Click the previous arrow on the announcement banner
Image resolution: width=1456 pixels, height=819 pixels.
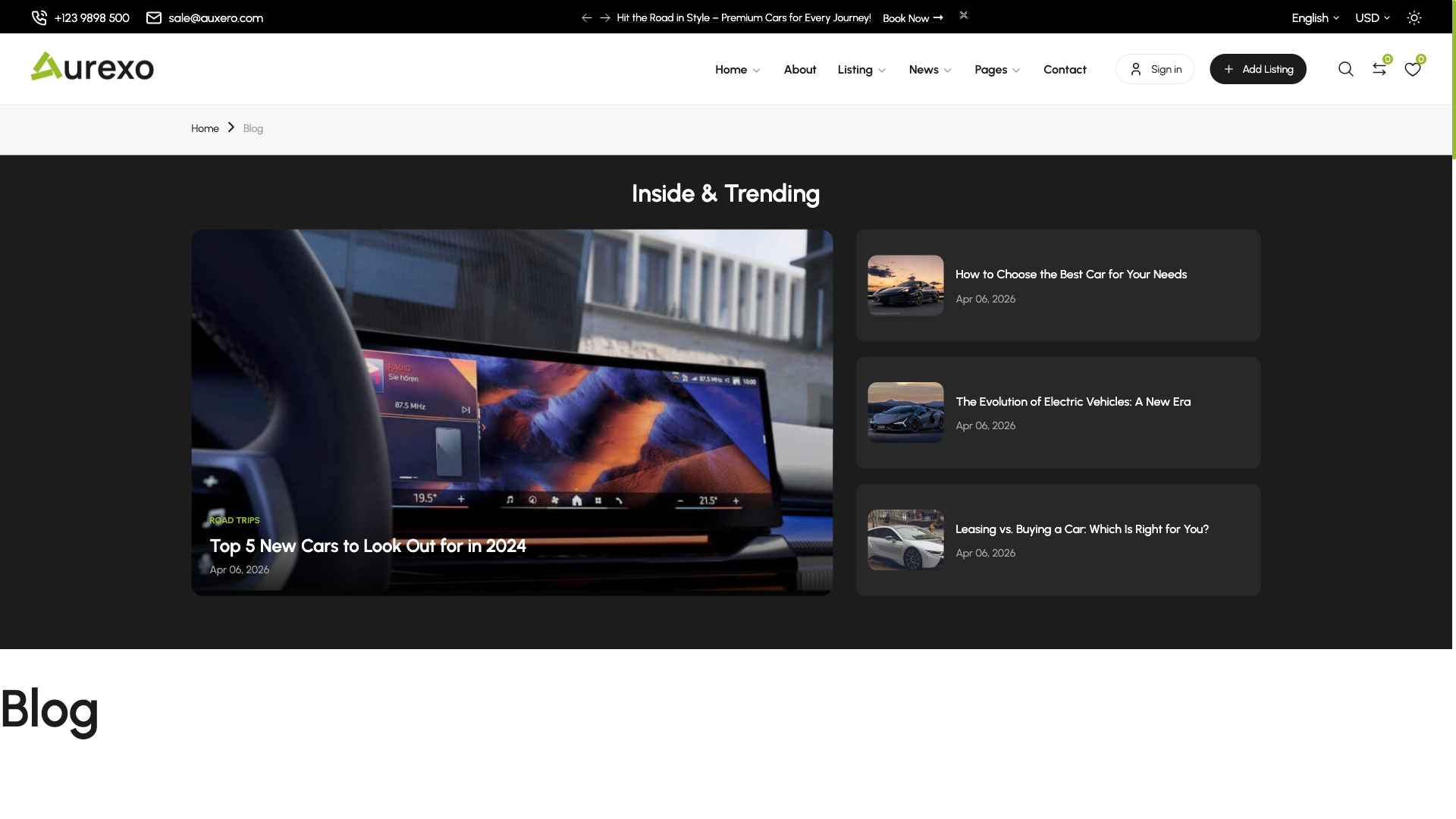586,17
